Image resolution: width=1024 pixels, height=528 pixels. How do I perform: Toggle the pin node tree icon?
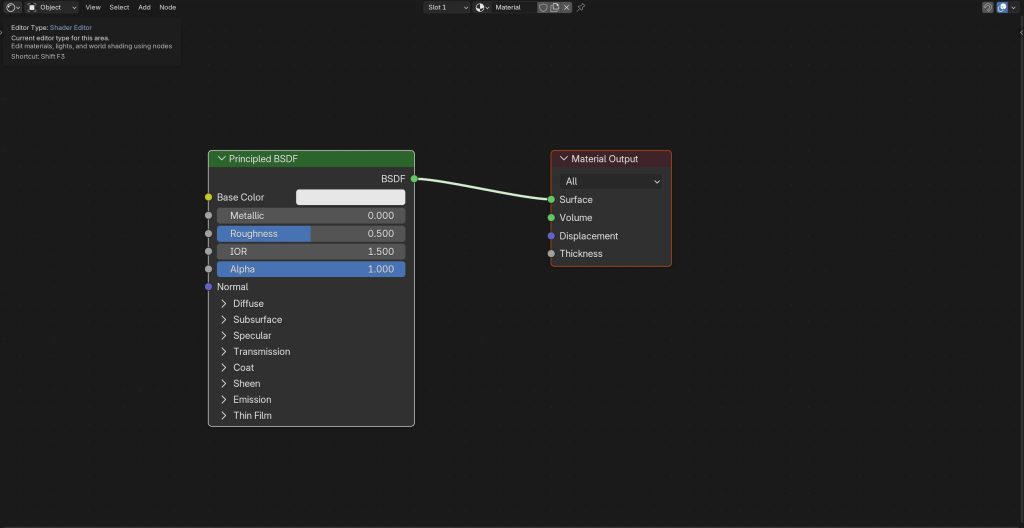coord(582,7)
